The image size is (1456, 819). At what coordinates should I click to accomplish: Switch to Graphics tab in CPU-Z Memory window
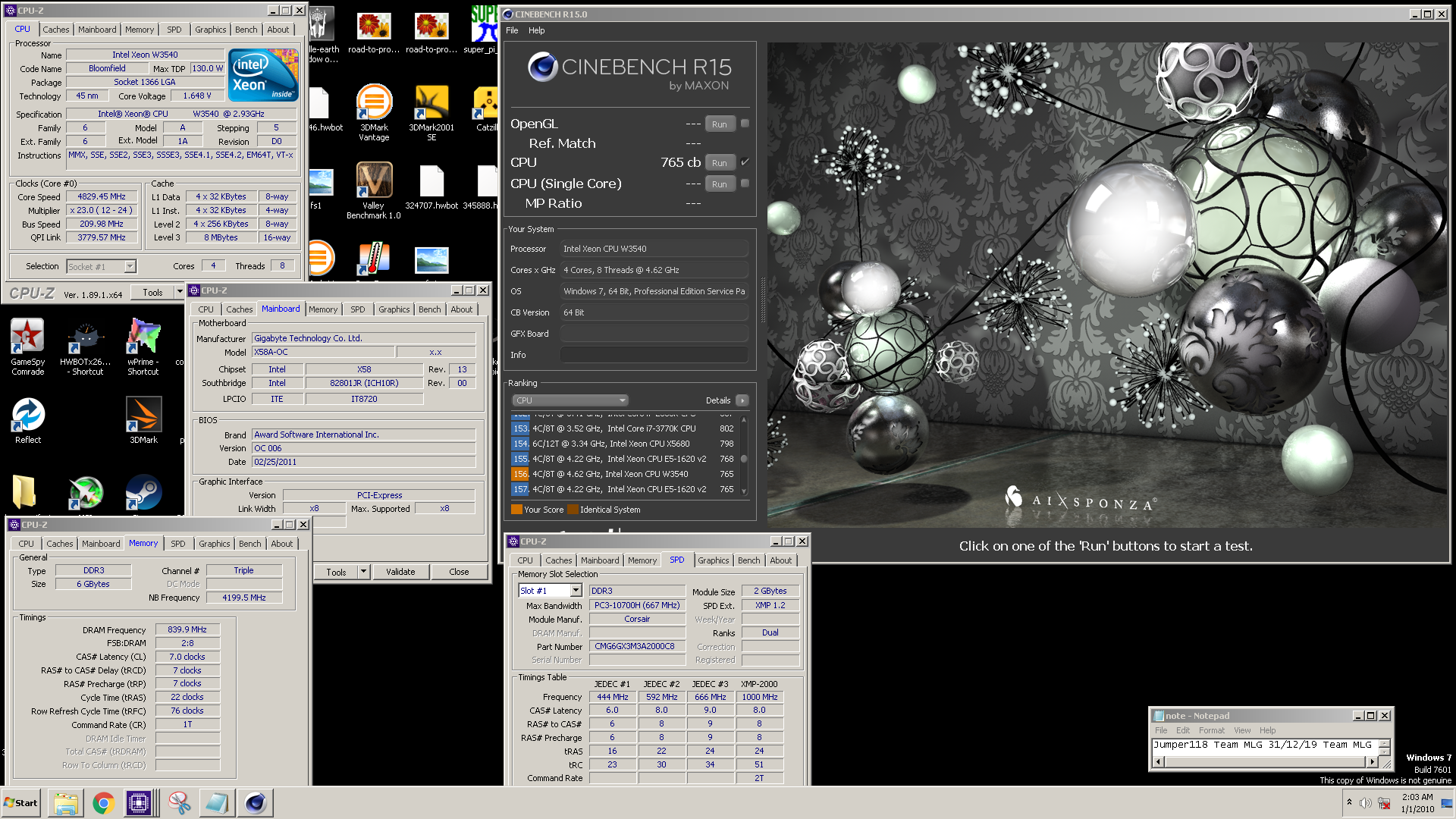214,544
